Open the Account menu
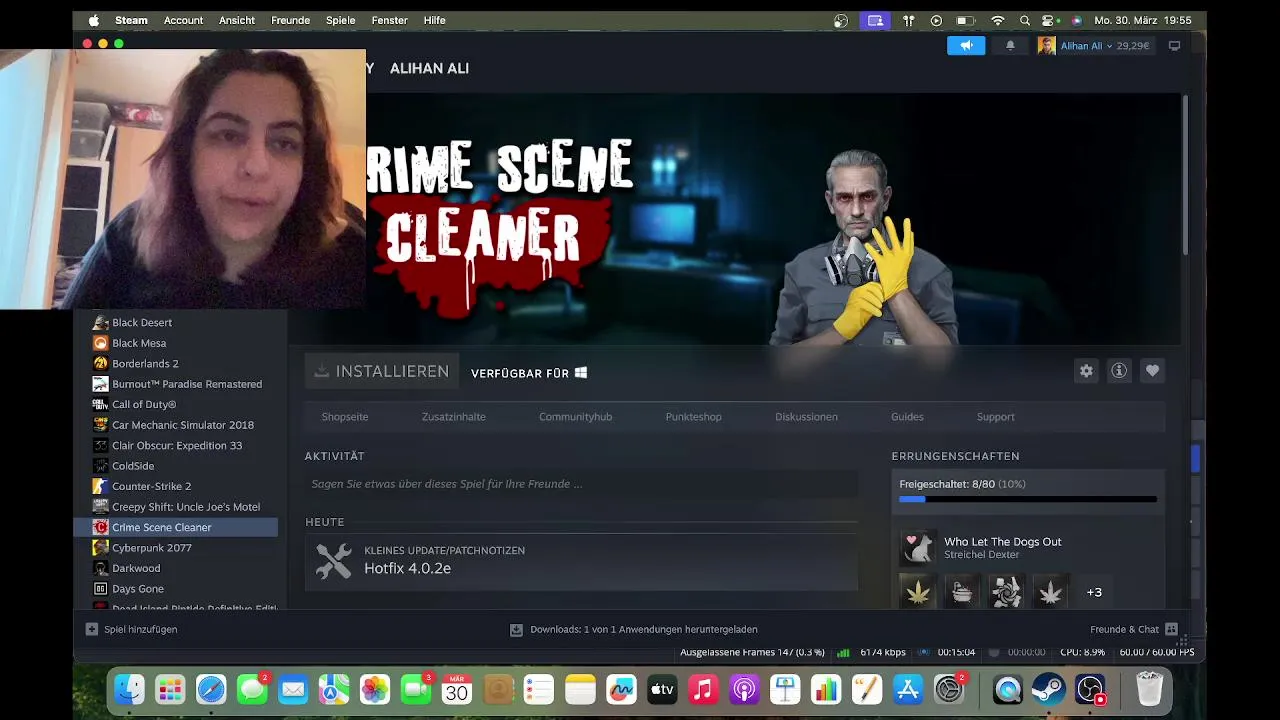The width and height of the screenshot is (1280, 720). click(183, 20)
